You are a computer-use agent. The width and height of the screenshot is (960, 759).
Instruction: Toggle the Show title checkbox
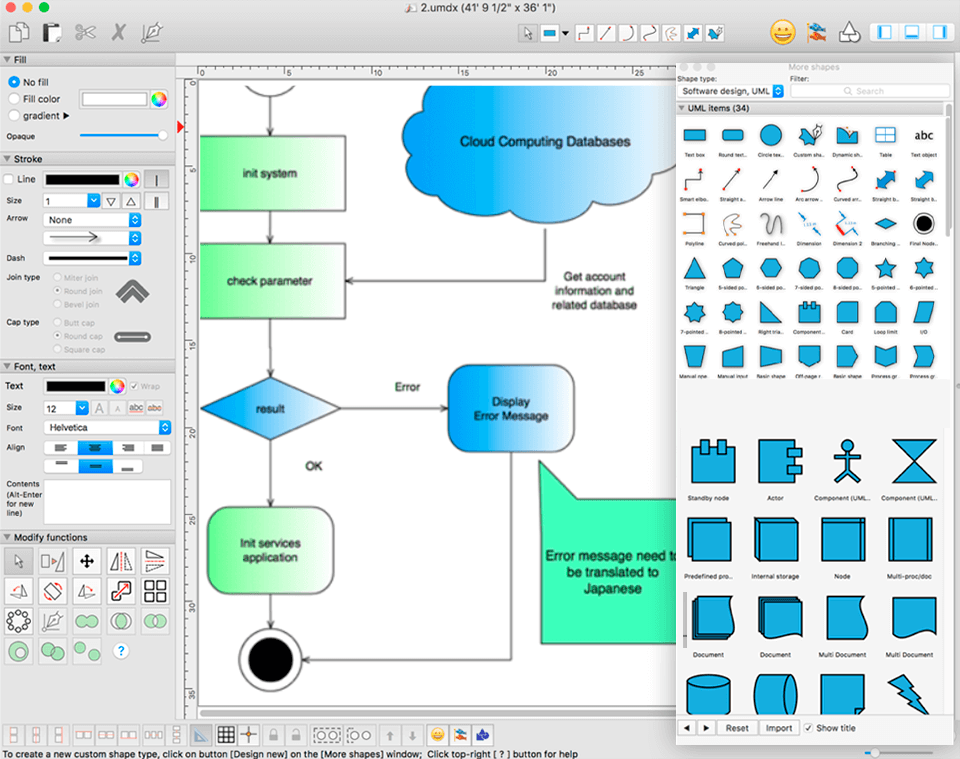809,728
